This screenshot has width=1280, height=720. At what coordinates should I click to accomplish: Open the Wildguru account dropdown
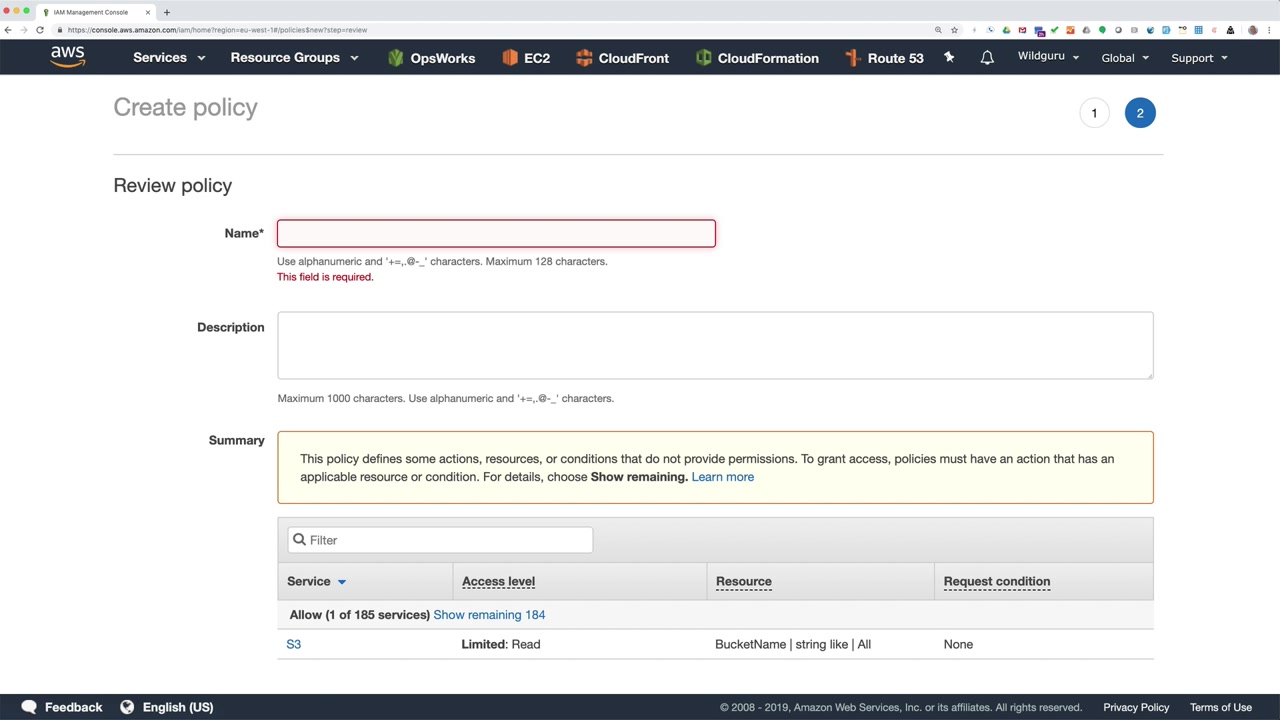click(1048, 57)
